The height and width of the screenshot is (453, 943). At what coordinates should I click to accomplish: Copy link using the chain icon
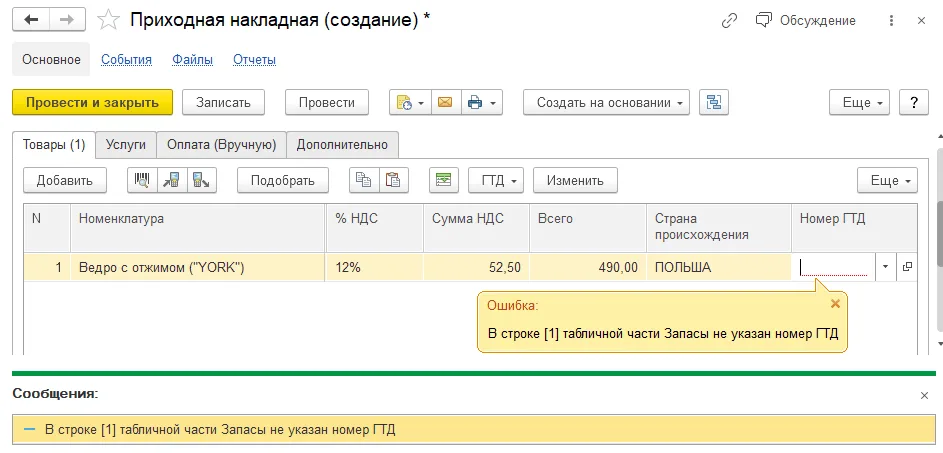click(x=729, y=20)
